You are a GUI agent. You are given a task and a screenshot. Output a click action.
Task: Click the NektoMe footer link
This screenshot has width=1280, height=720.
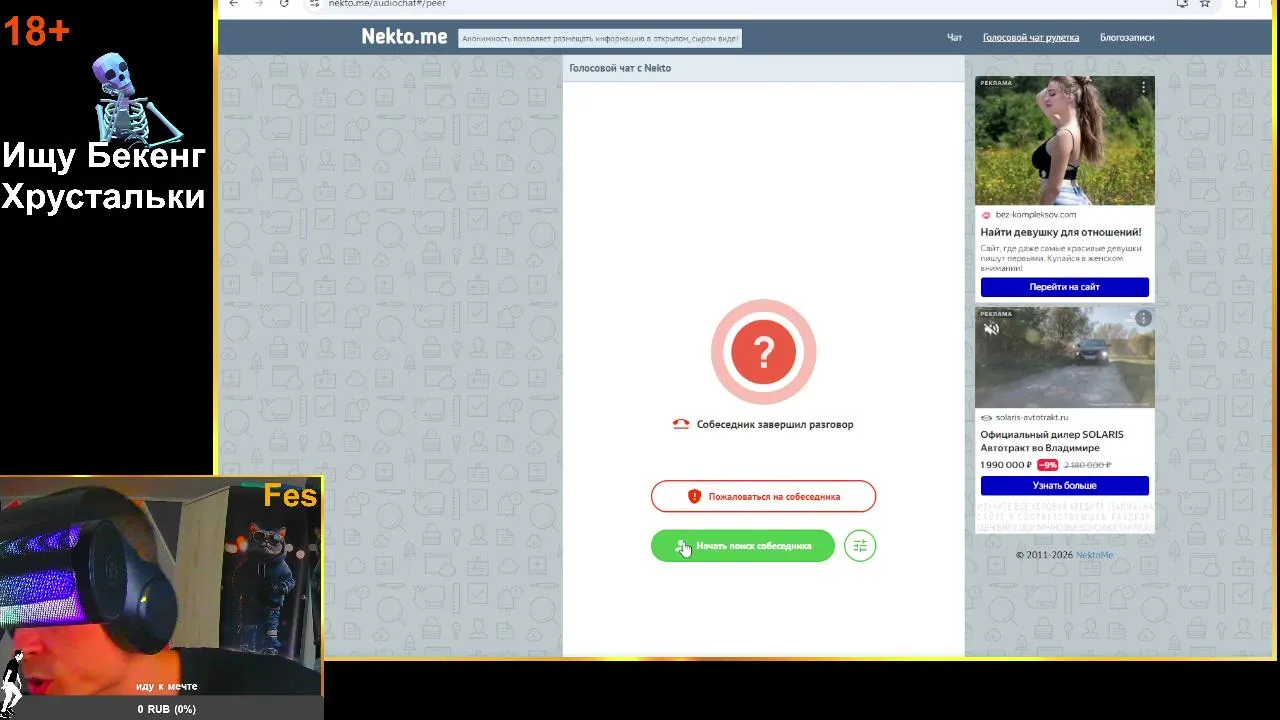(1094, 555)
